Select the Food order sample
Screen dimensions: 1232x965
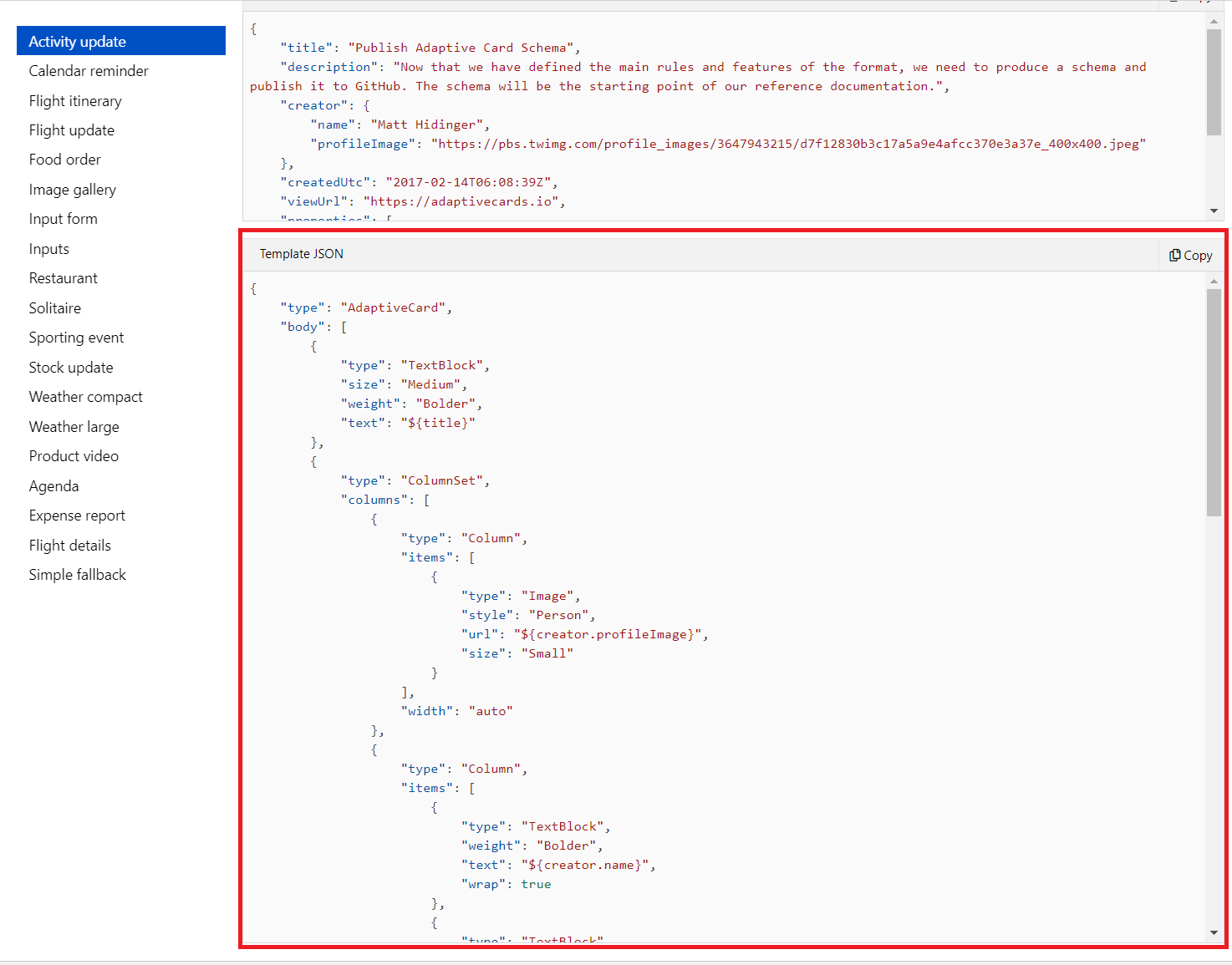tap(65, 159)
